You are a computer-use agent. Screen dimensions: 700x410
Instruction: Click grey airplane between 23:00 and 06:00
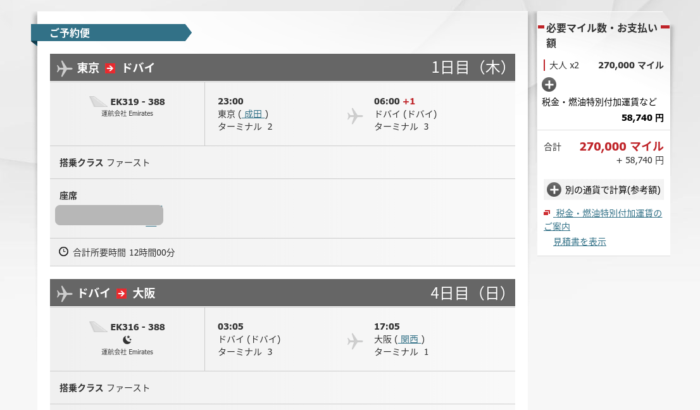coord(355,115)
